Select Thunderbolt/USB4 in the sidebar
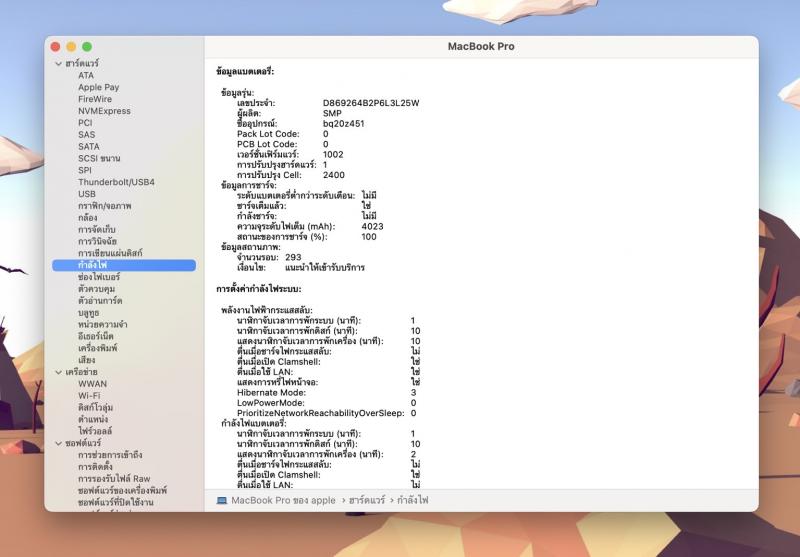800x557 pixels. click(x=116, y=182)
